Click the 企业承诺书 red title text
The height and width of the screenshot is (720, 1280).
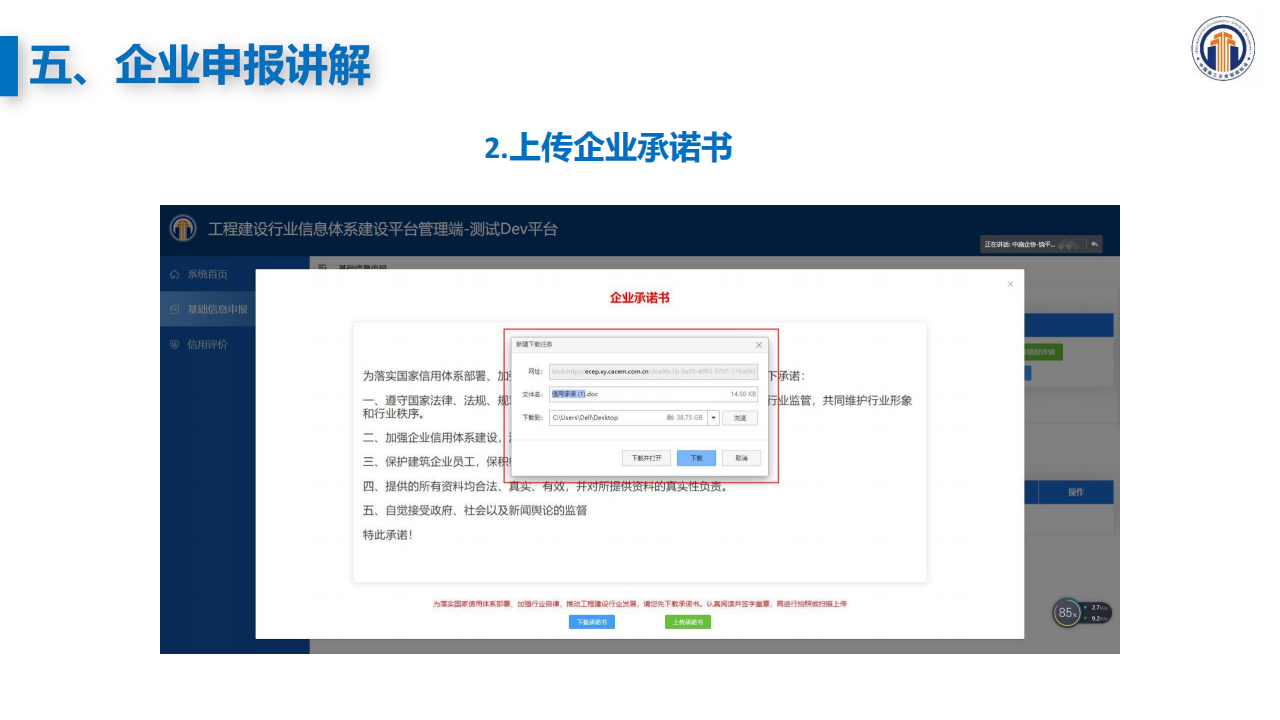coord(640,298)
